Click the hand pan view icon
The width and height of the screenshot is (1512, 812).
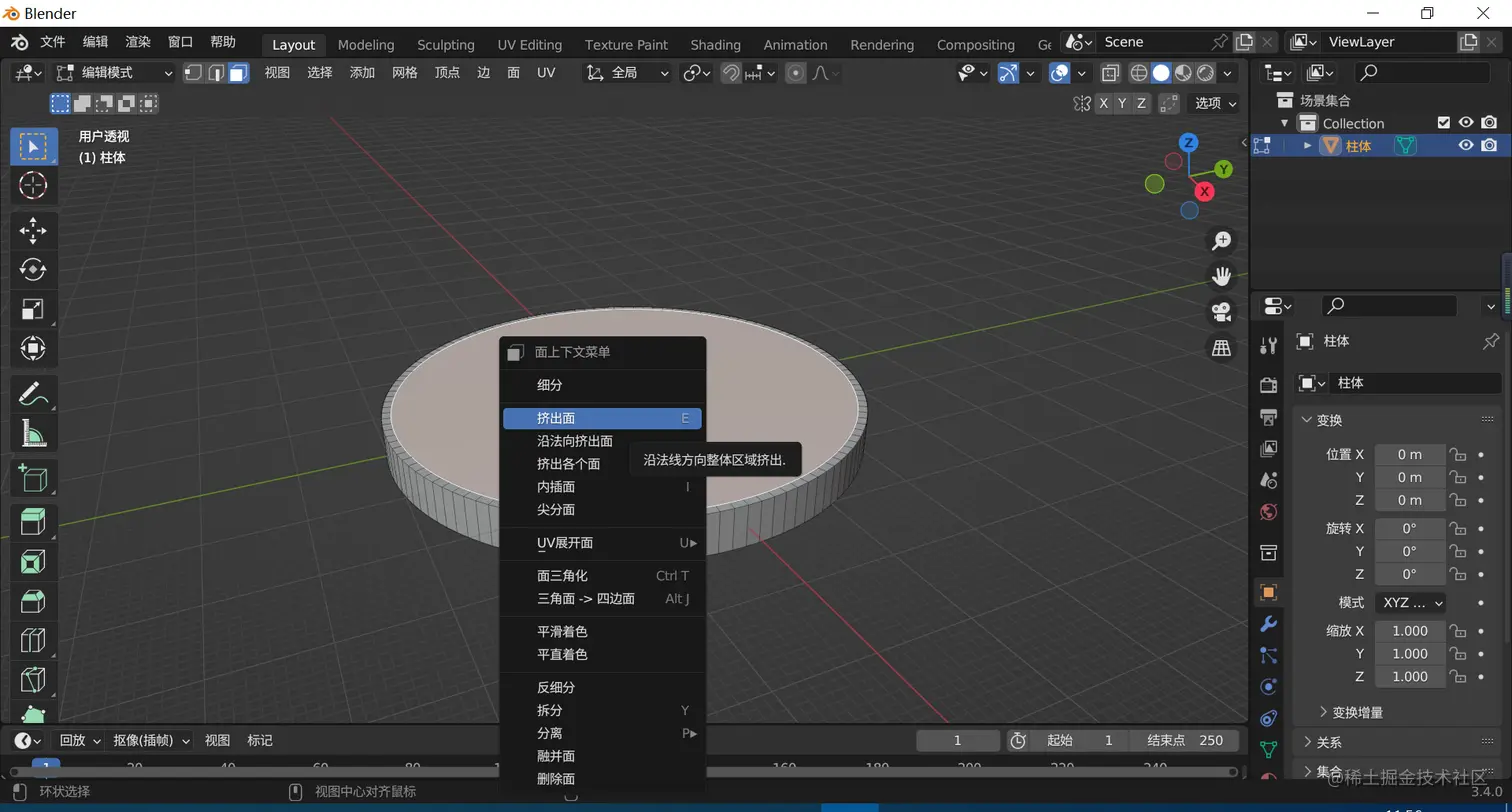1221,276
